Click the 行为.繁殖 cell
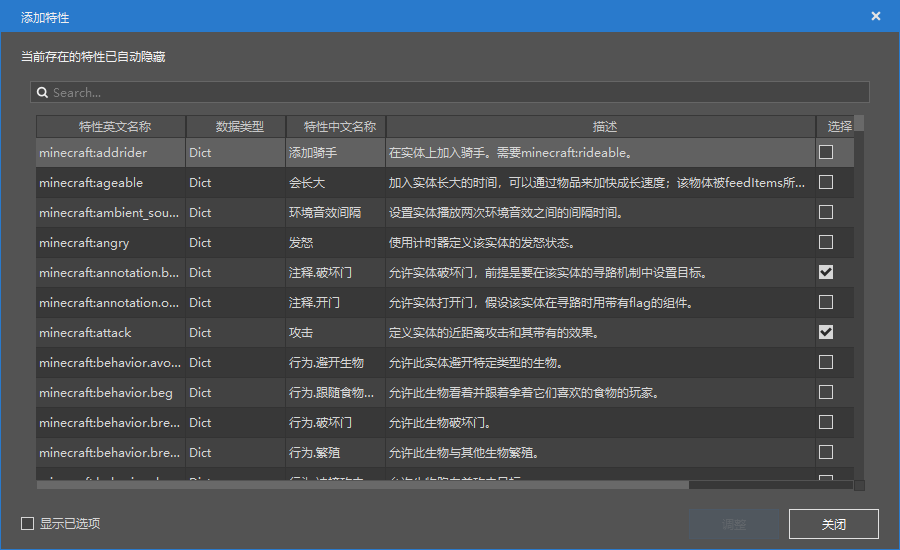This screenshot has width=900, height=550. 336,452
